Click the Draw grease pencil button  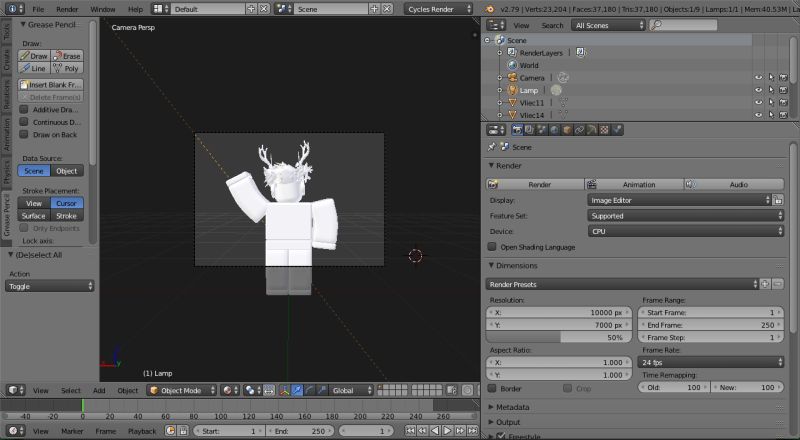[34, 56]
